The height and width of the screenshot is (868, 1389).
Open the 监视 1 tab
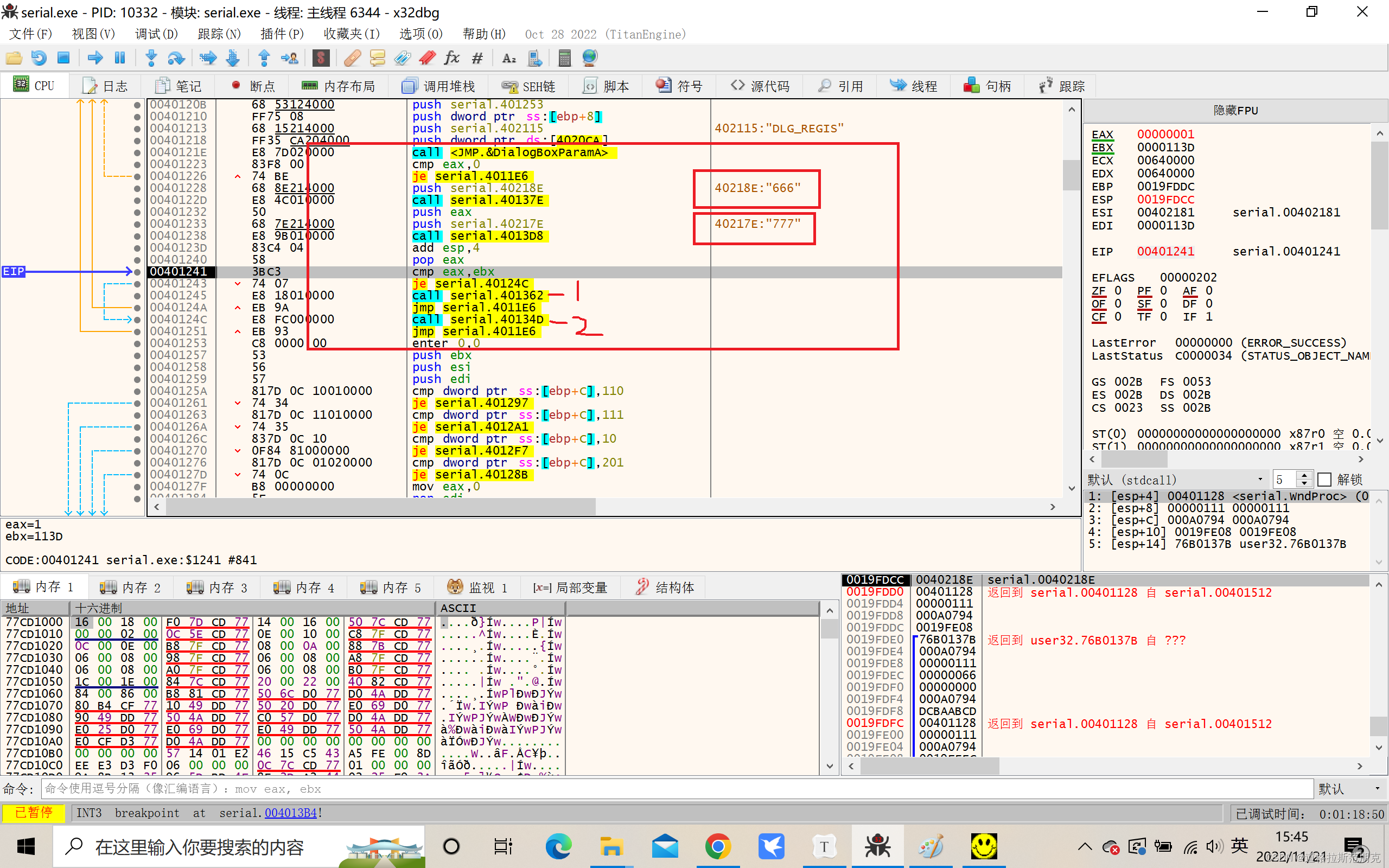coord(478,588)
